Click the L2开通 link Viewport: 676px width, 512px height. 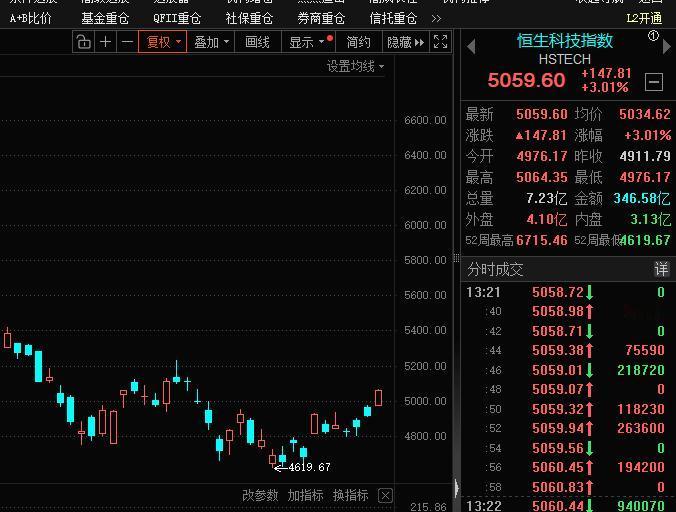pyautogui.click(x=644, y=18)
